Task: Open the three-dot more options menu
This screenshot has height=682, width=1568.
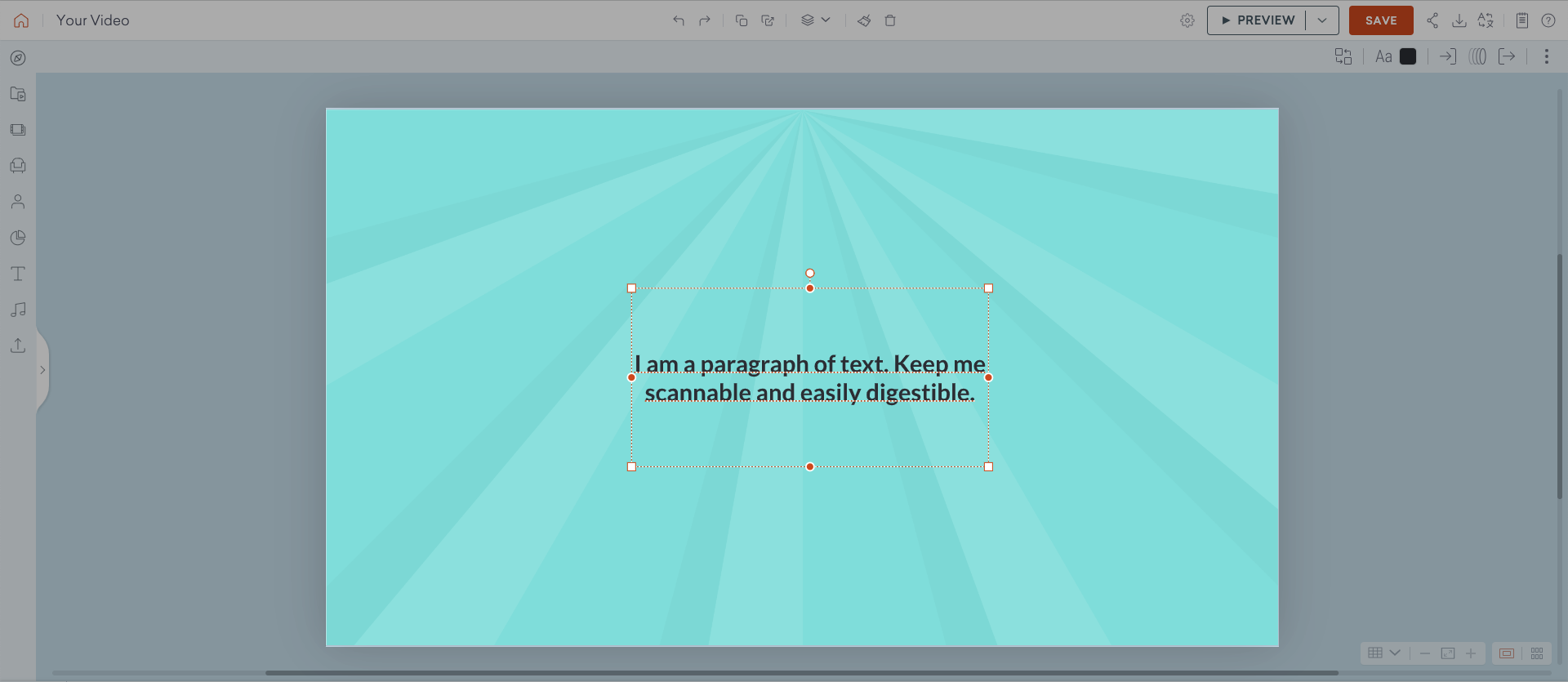Action: click(x=1546, y=56)
